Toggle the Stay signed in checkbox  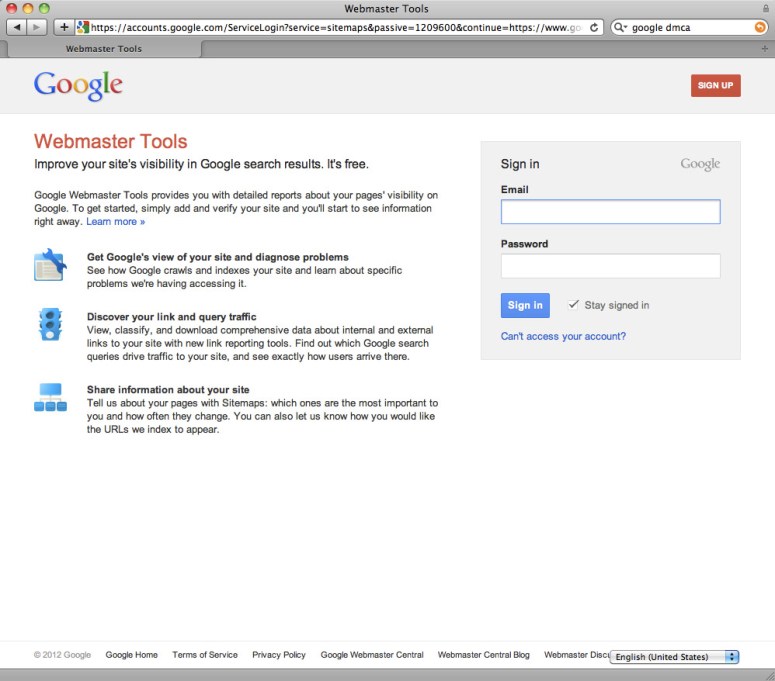tap(573, 305)
